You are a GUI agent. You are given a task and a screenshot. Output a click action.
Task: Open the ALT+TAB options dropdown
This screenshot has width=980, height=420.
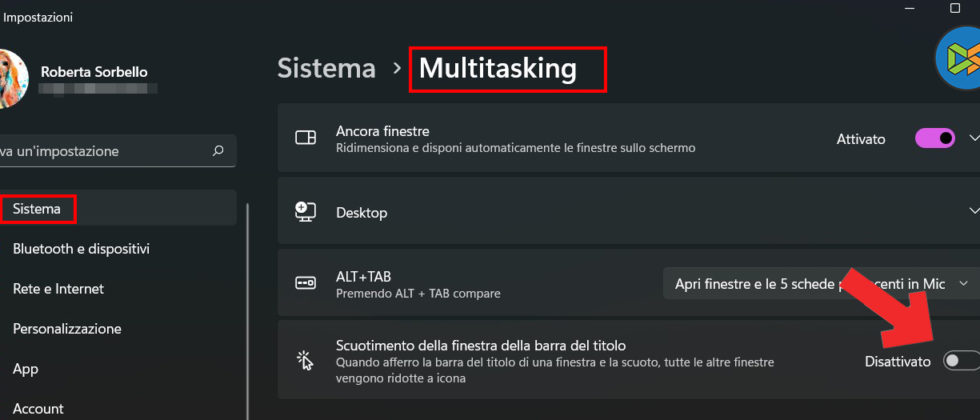coord(820,283)
